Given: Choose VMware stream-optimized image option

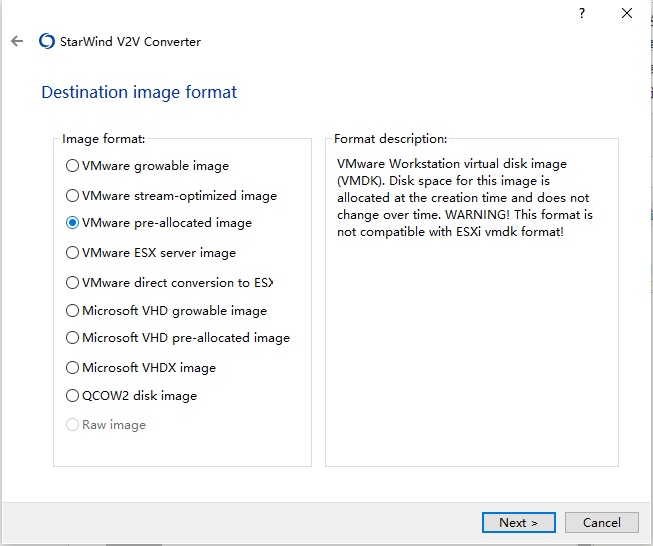Looking at the screenshot, I should [x=72, y=196].
